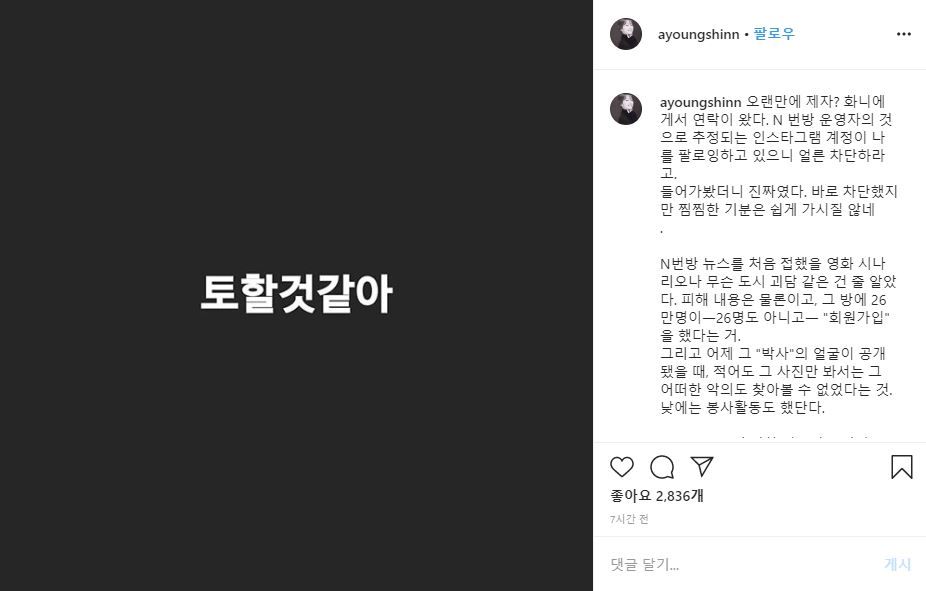Screen dimensions: 926x591
Task: Submit comment with 게시 button
Action: click(x=898, y=564)
